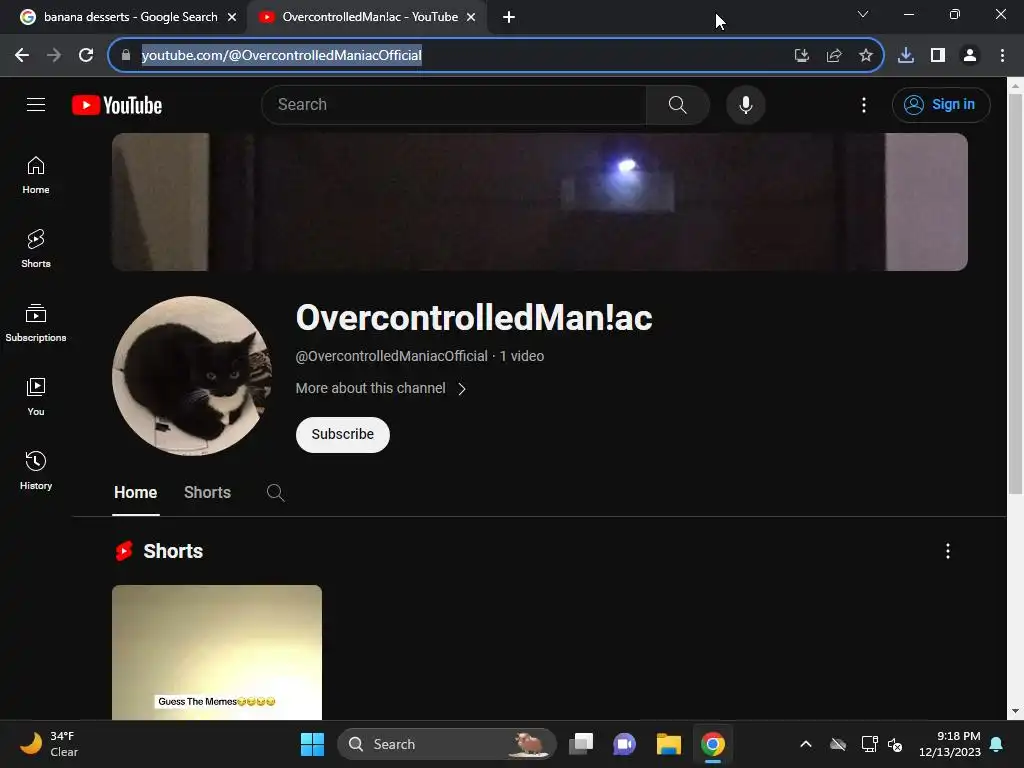Open Shorts section three-dot options
Viewport: 1024px width, 768px height.
[x=948, y=551]
